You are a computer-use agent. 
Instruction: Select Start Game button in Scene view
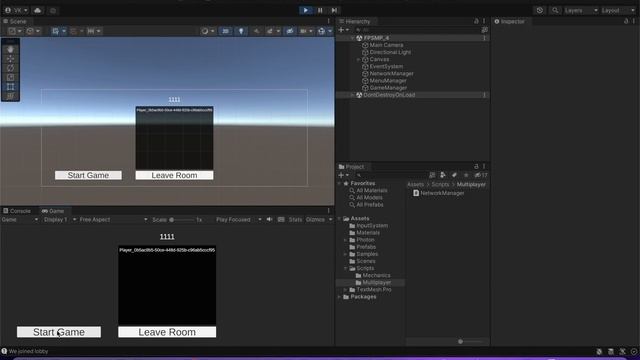[88, 175]
